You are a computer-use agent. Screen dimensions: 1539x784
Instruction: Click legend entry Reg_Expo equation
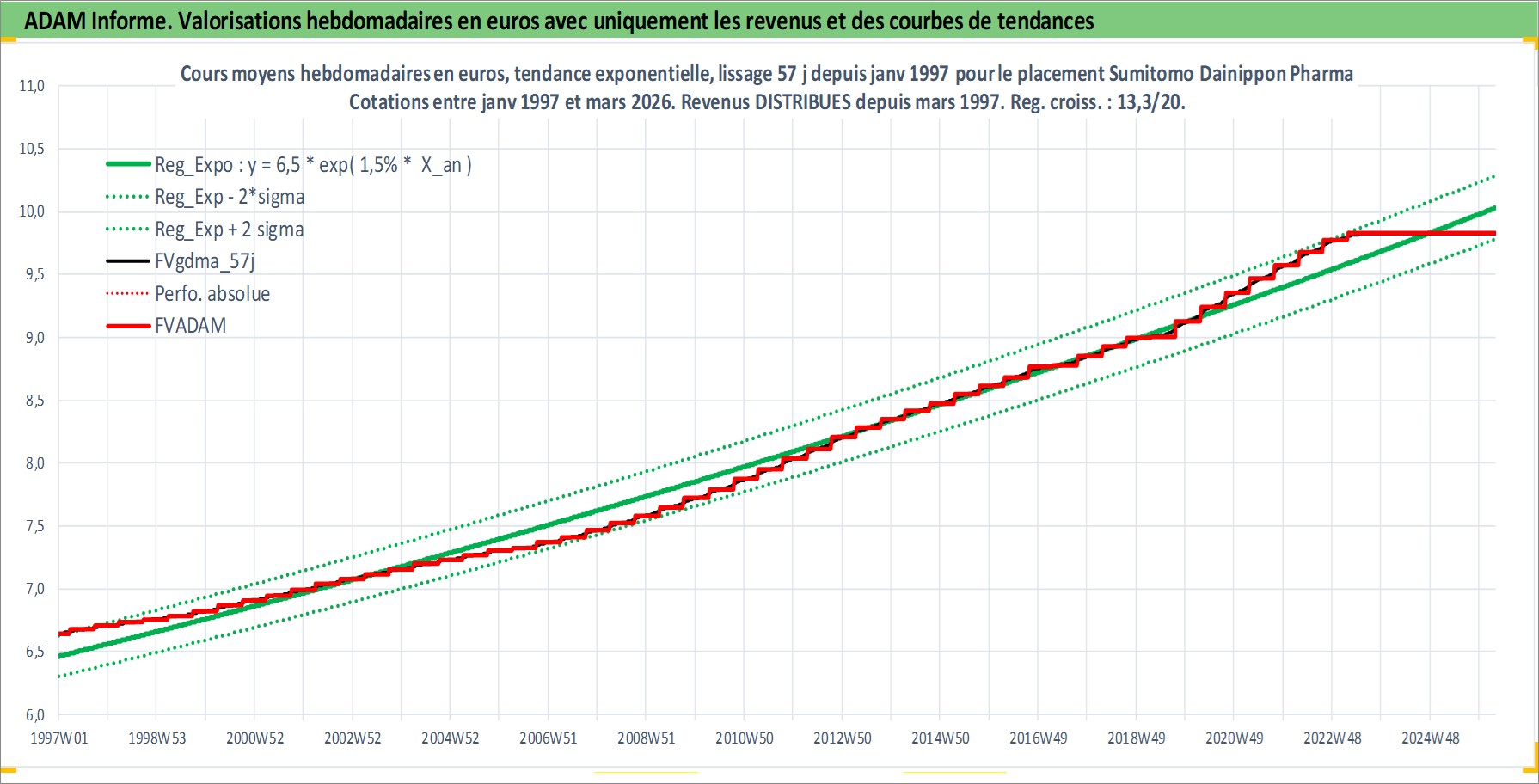(x=313, y=165)
